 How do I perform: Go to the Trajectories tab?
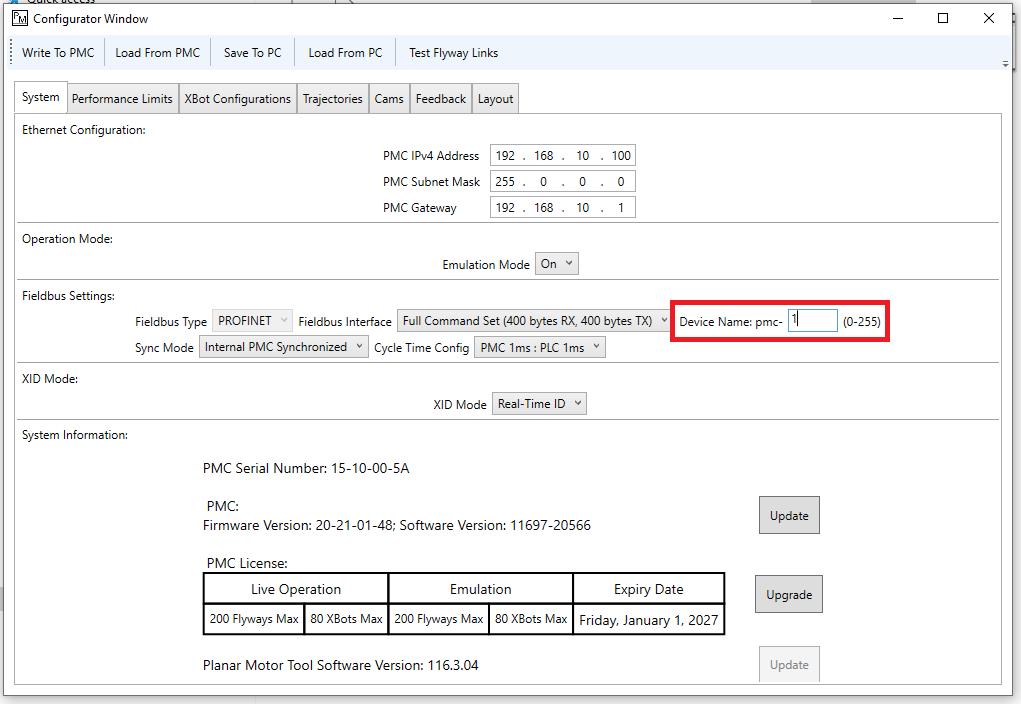pos(333,99)
